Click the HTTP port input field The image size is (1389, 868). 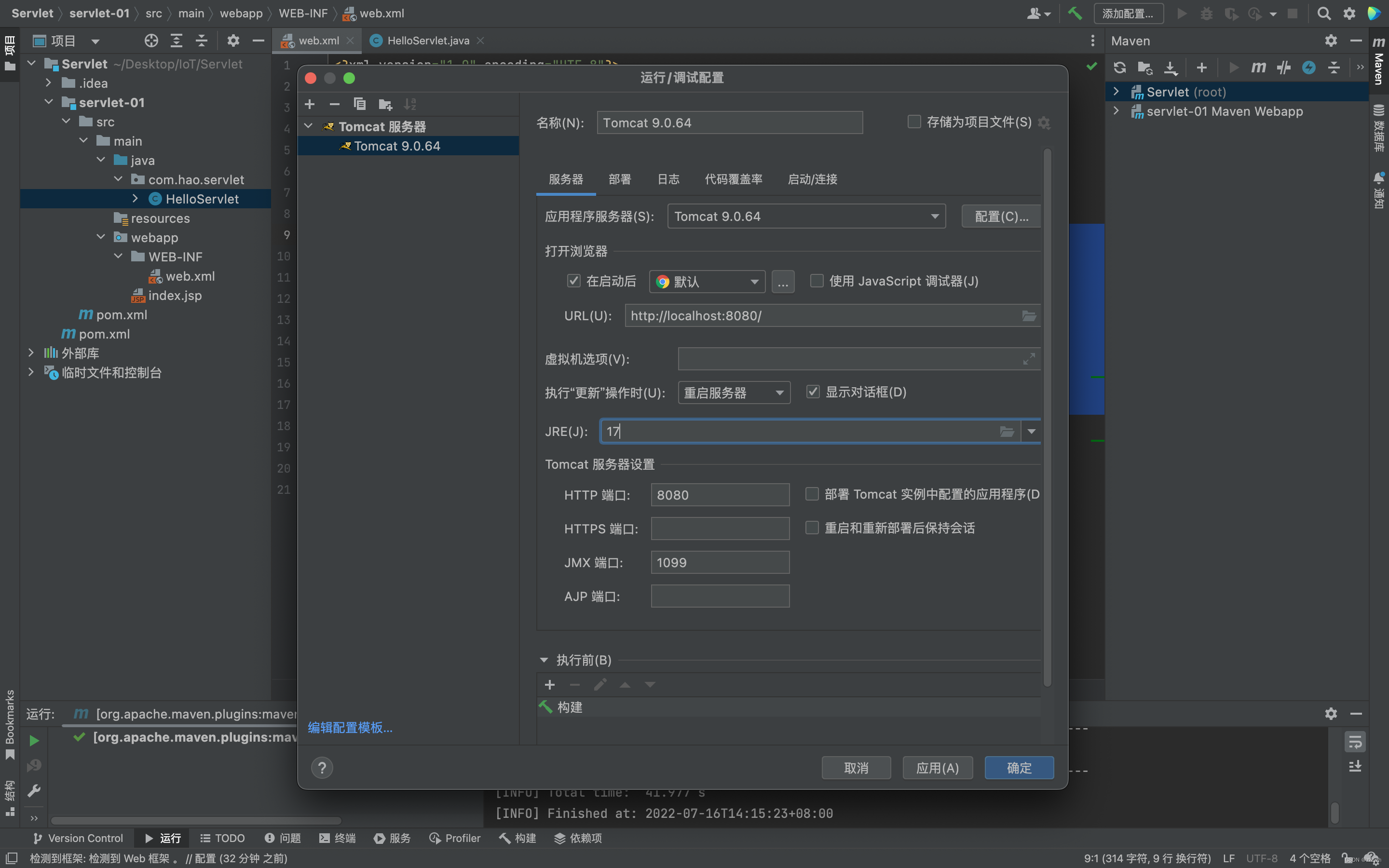coord(720,495)
